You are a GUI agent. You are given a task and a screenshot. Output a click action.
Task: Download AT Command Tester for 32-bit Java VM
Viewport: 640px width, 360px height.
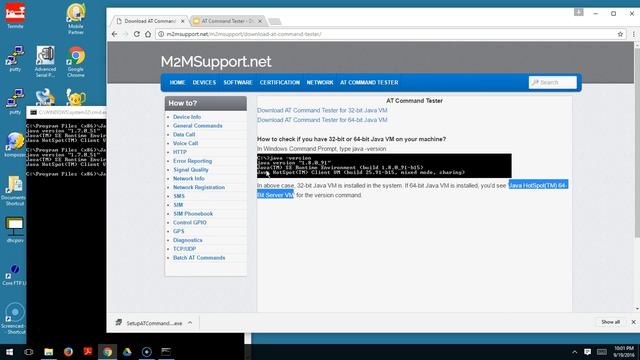click(x=322, y=110)
